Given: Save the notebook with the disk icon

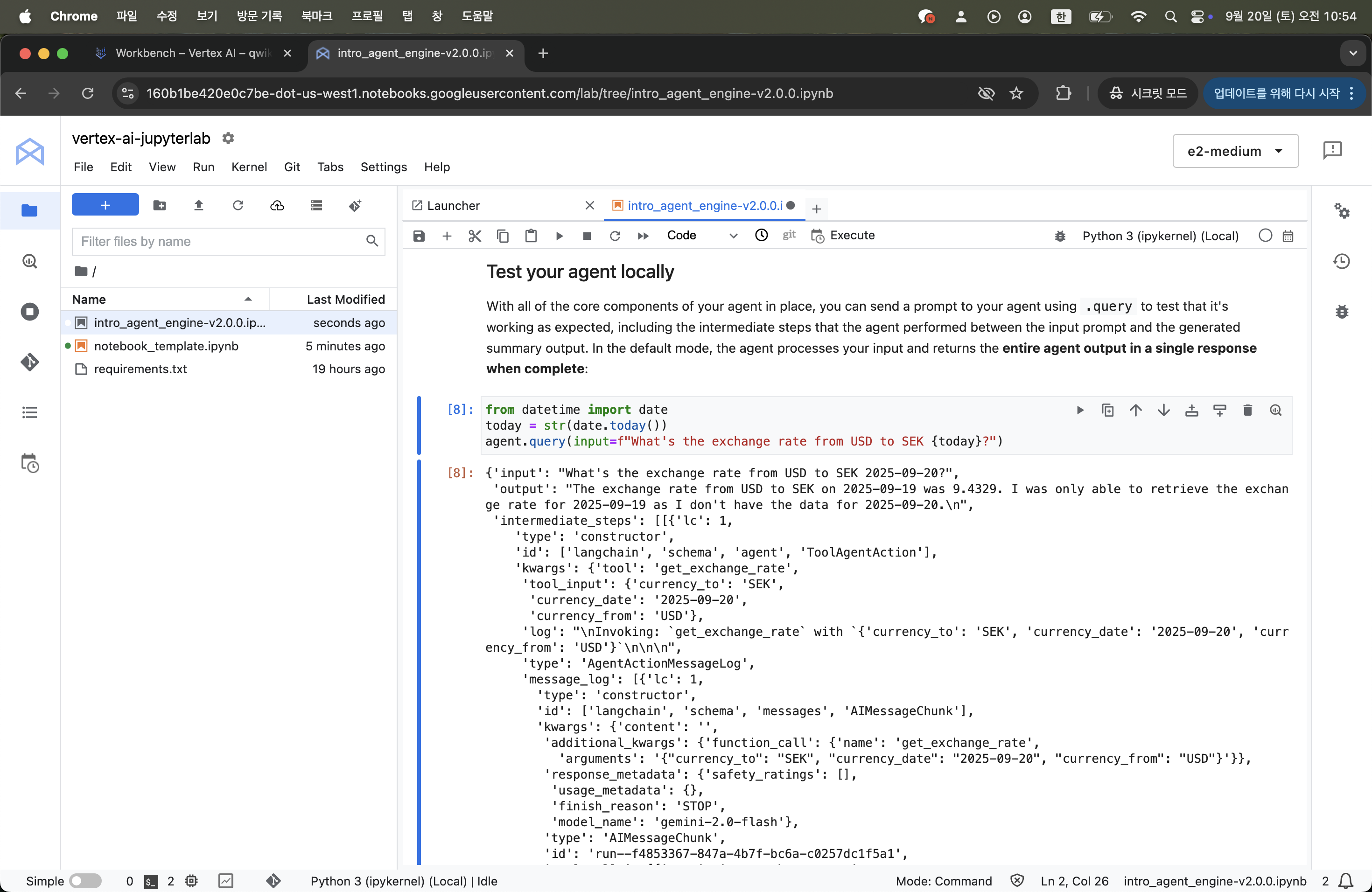Looking at the screenshot, I should (x=419, y=236).
